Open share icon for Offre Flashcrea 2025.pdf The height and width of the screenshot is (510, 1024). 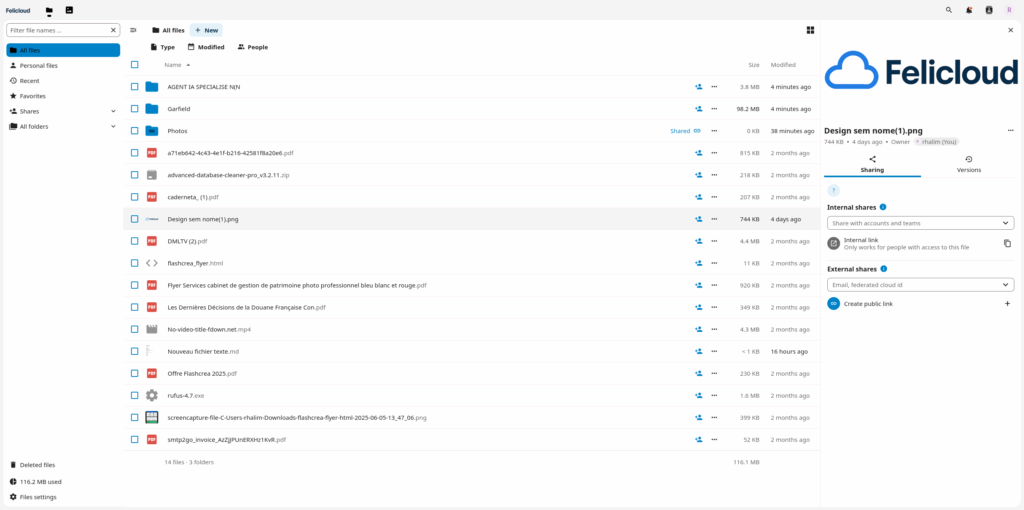click(x=698, y=374)
